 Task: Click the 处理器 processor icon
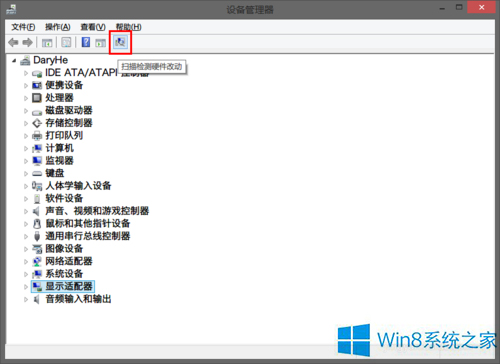click(37, 98)
